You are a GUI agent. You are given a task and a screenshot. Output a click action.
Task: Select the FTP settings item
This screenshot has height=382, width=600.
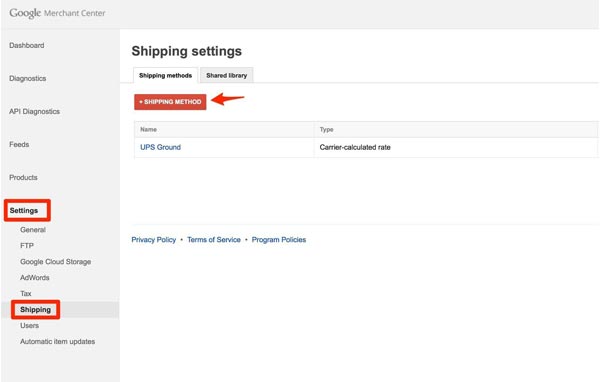[x=27, y=245]
